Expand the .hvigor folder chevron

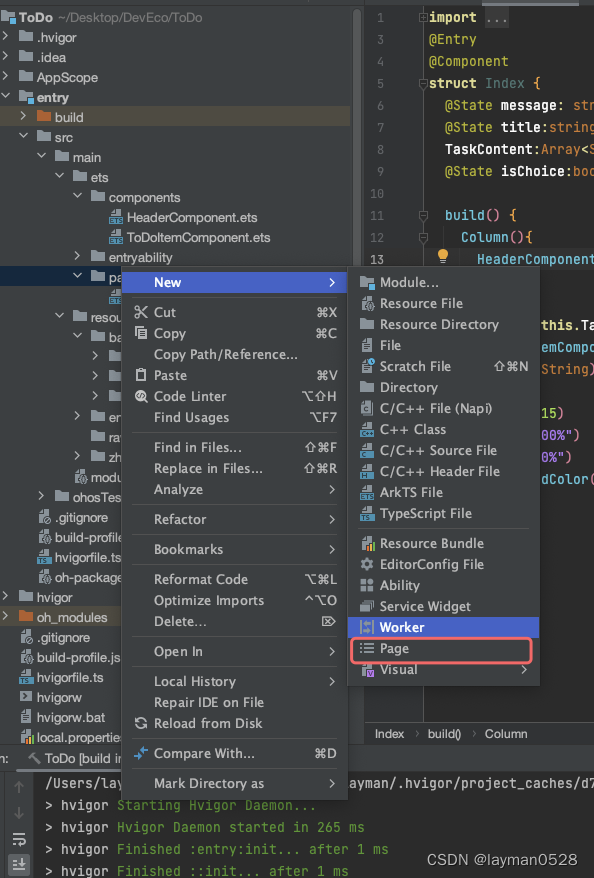tap(6, 37)
